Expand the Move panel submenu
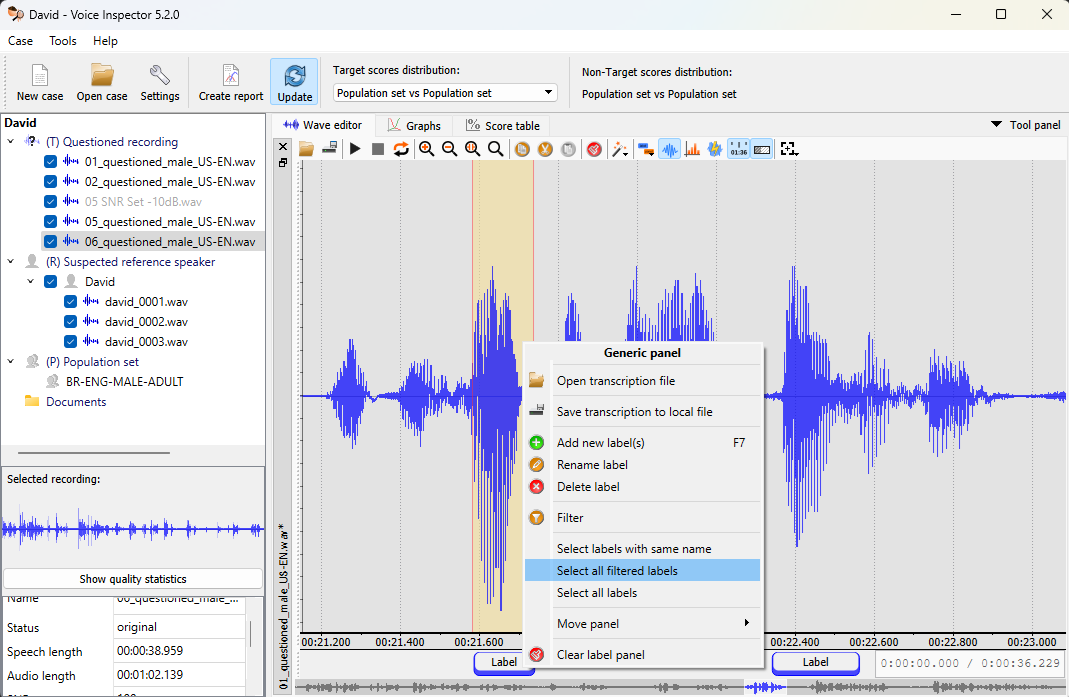Screen dimensions: 1069x697 (x=642, y=623)
